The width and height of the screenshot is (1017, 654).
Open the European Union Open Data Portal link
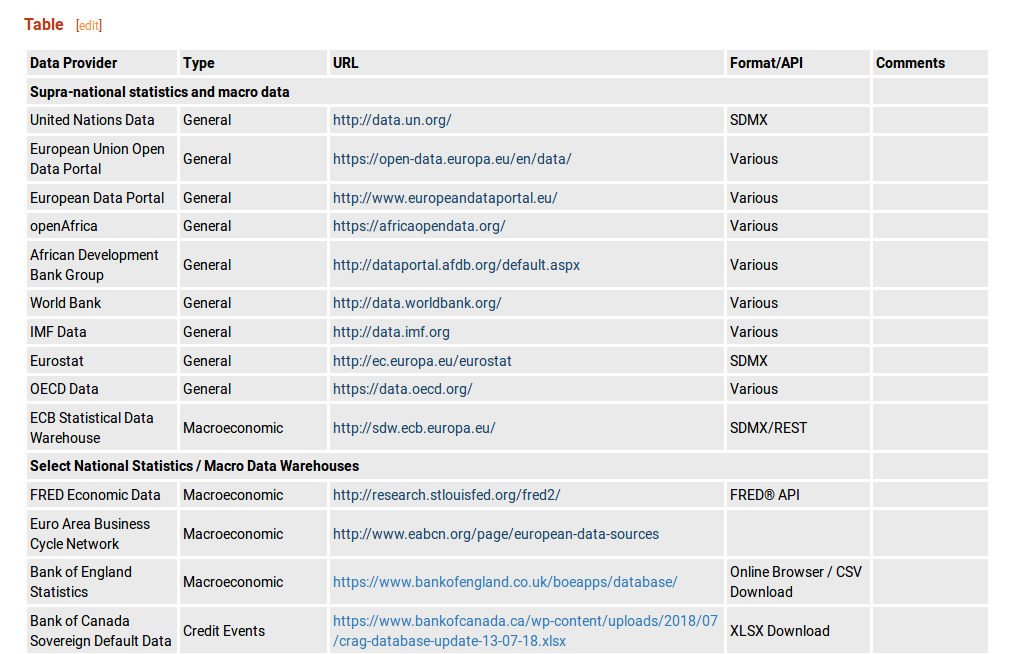[451, 158]
